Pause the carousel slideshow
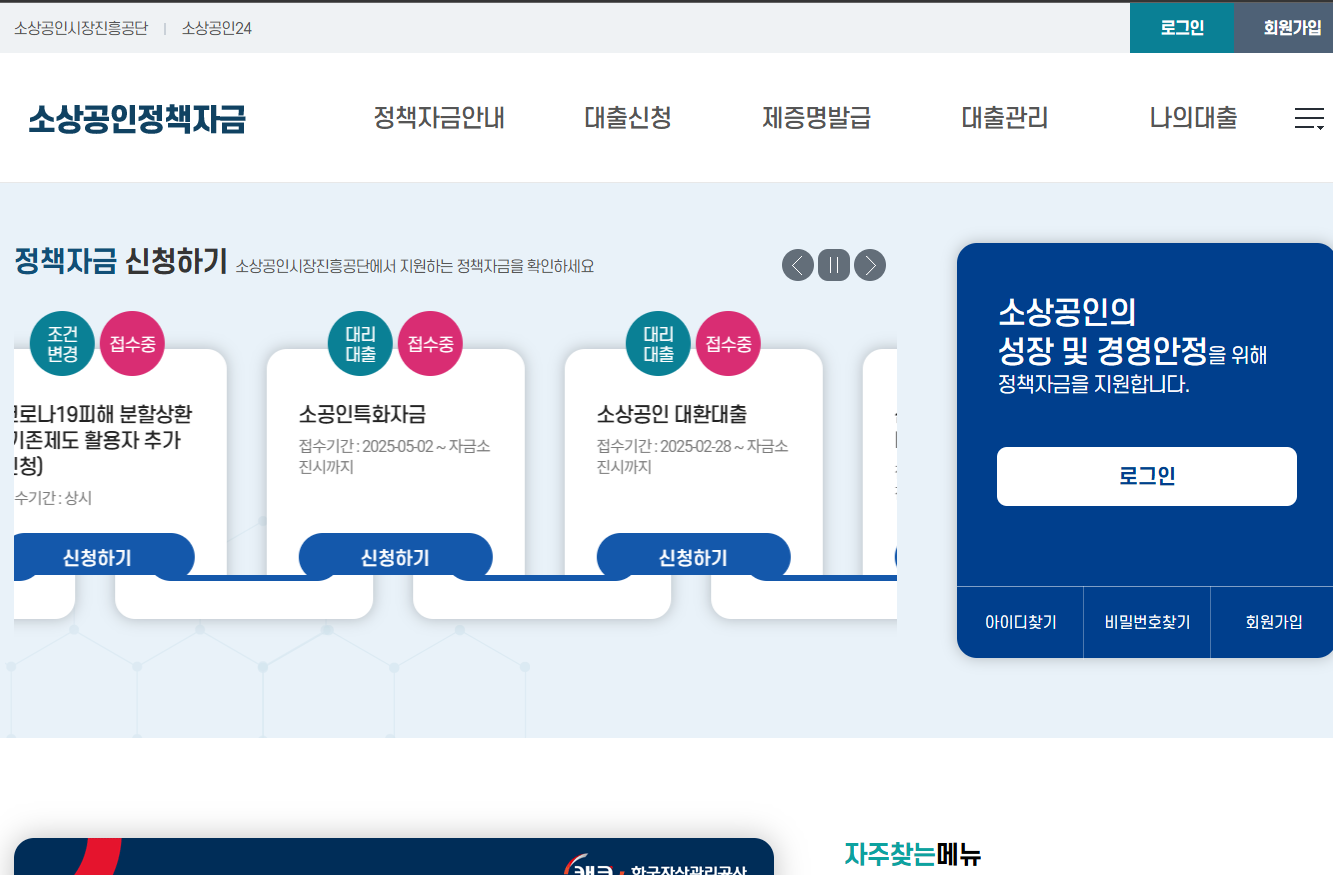The width and height of the screenshot is (1333, 875). (x=833, y=265)
